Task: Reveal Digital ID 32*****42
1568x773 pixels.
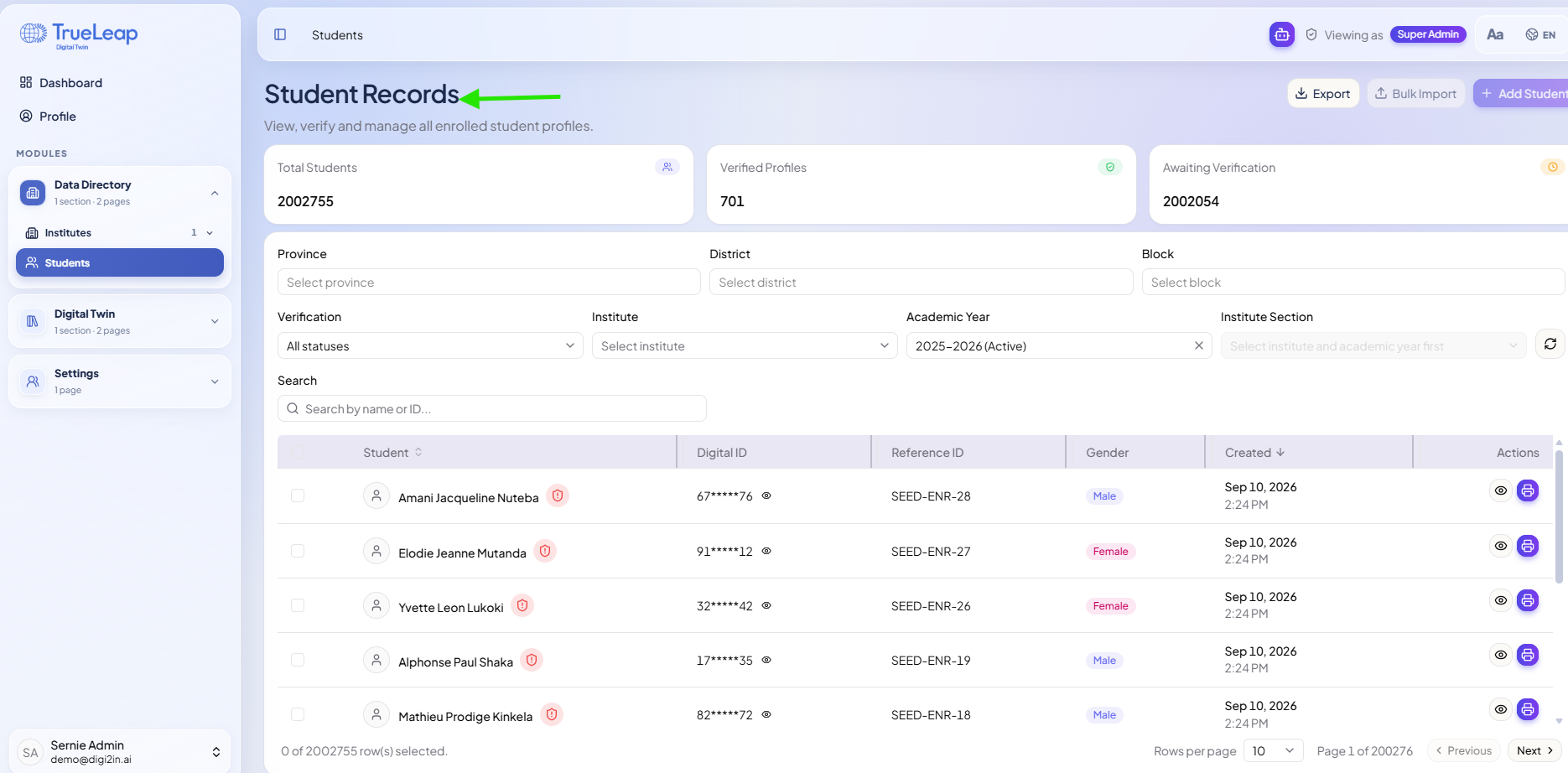Action: tap(766, 605)
